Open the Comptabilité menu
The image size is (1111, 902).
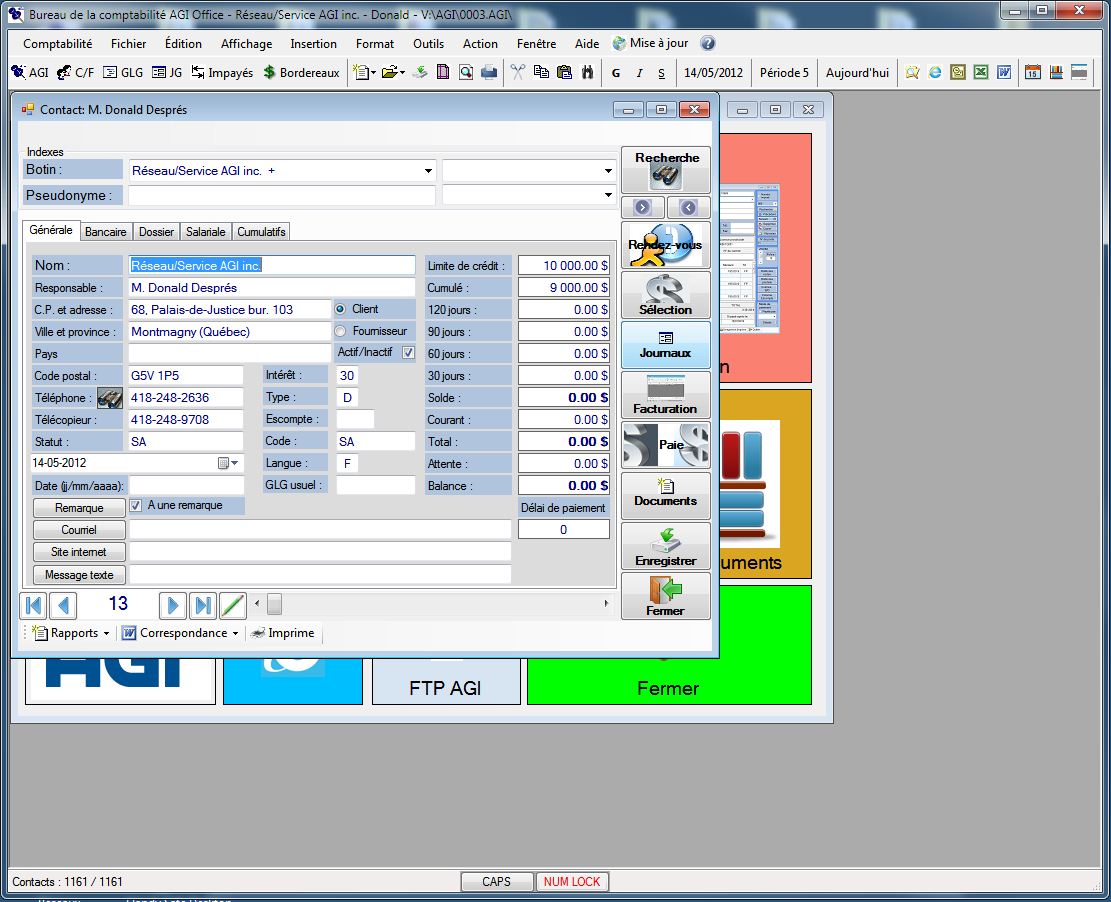(57, 43)
